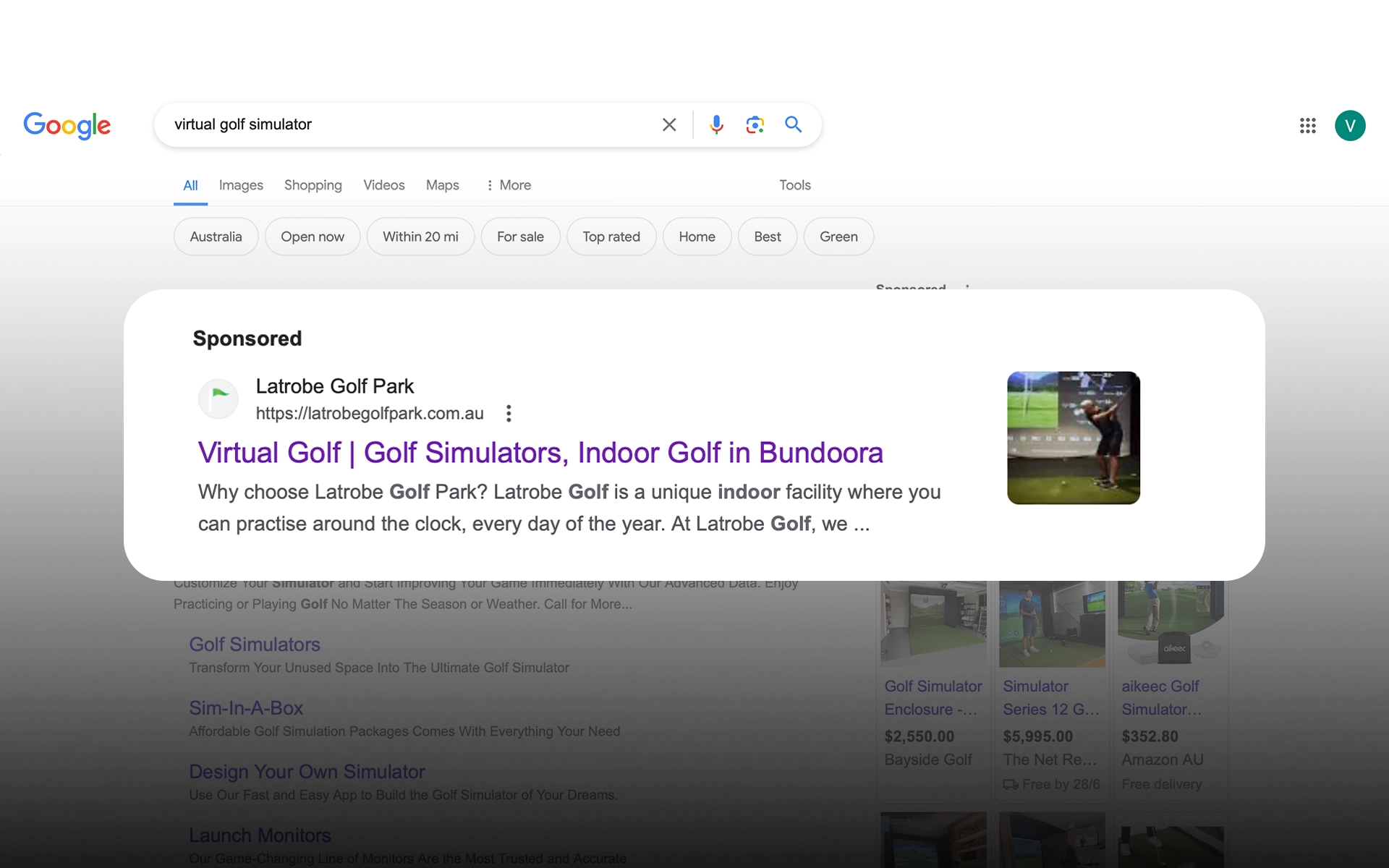Image resolution: width=1389 pixels, height=868 pixels.
Task: Click the Amazon AU seller name
Action: click(1163, 759)
